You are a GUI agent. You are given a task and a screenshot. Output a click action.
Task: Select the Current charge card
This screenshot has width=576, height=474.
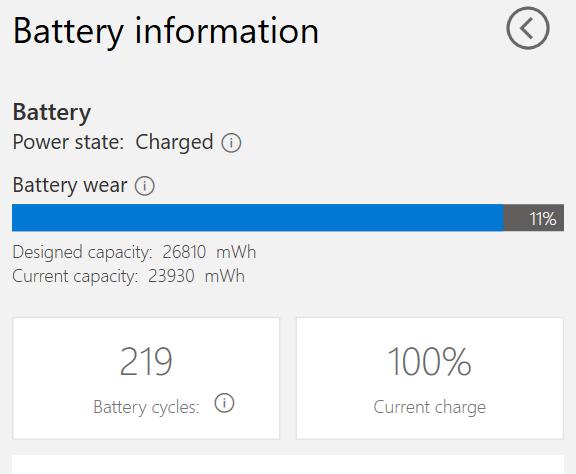pyautogui.click(x=430, y=378)
